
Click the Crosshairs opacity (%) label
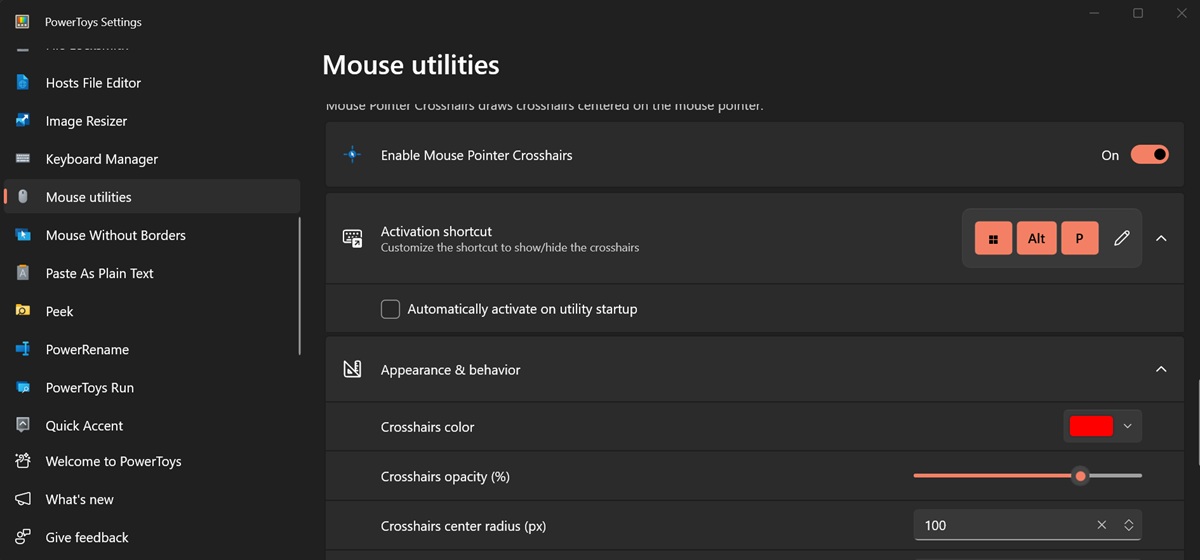445,476
